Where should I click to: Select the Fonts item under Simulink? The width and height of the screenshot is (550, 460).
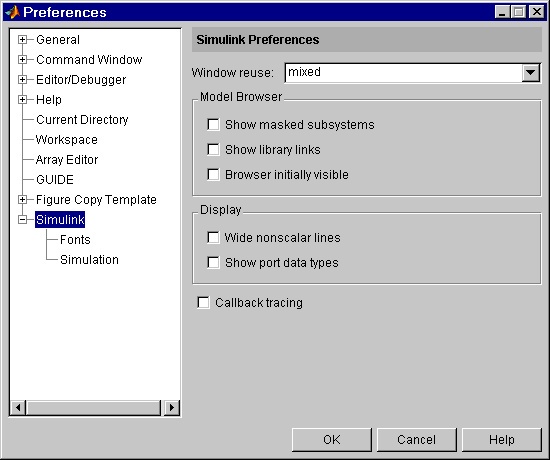click(75, 240)
